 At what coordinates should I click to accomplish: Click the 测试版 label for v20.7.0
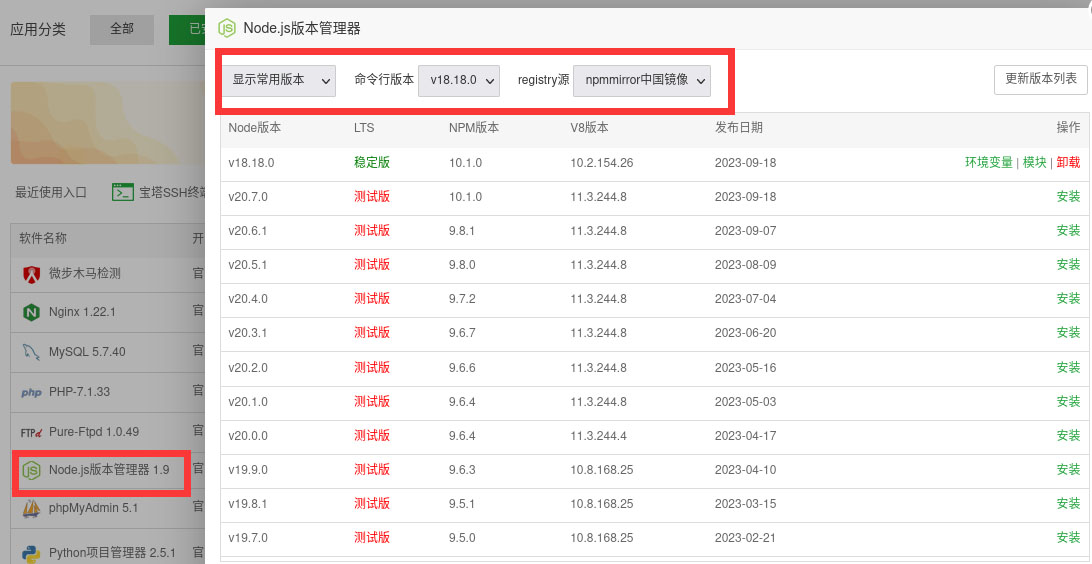coord(372,197)
